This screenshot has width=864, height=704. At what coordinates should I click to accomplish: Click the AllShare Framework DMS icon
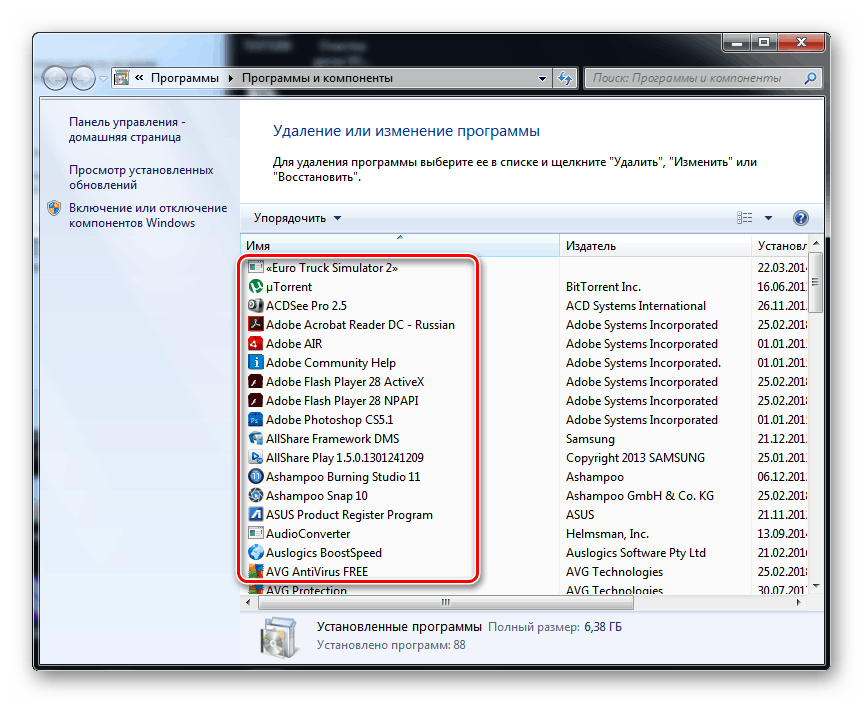256,438
